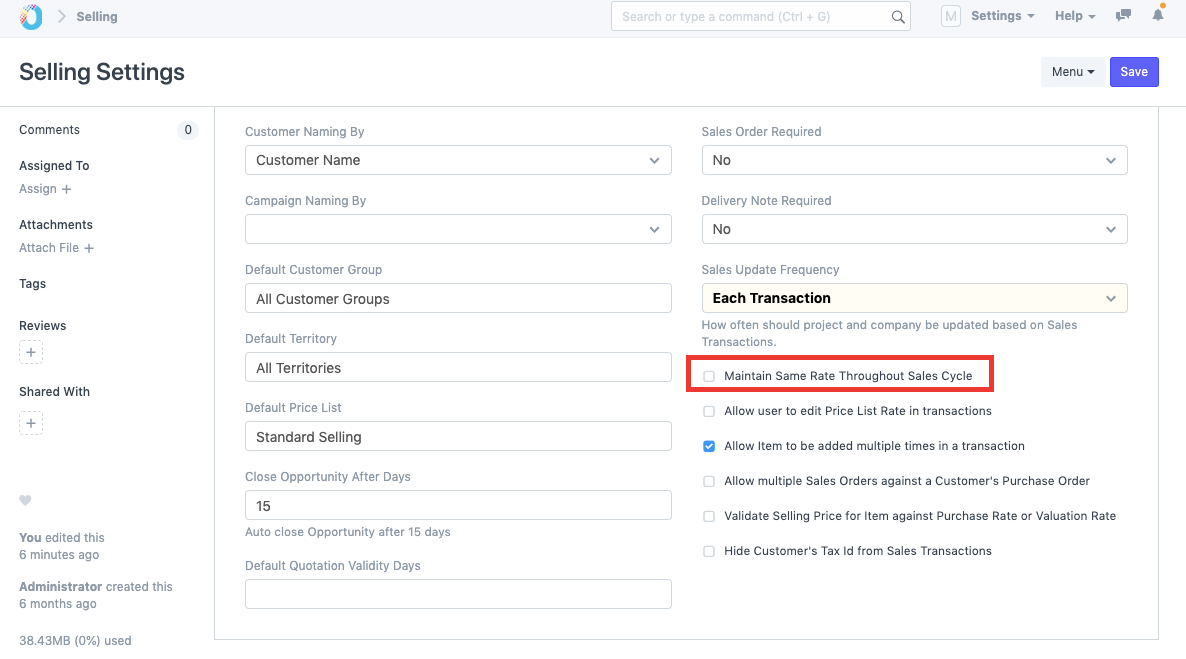
Task: Click 'Administrator created this' text
Action: point(95,587)
